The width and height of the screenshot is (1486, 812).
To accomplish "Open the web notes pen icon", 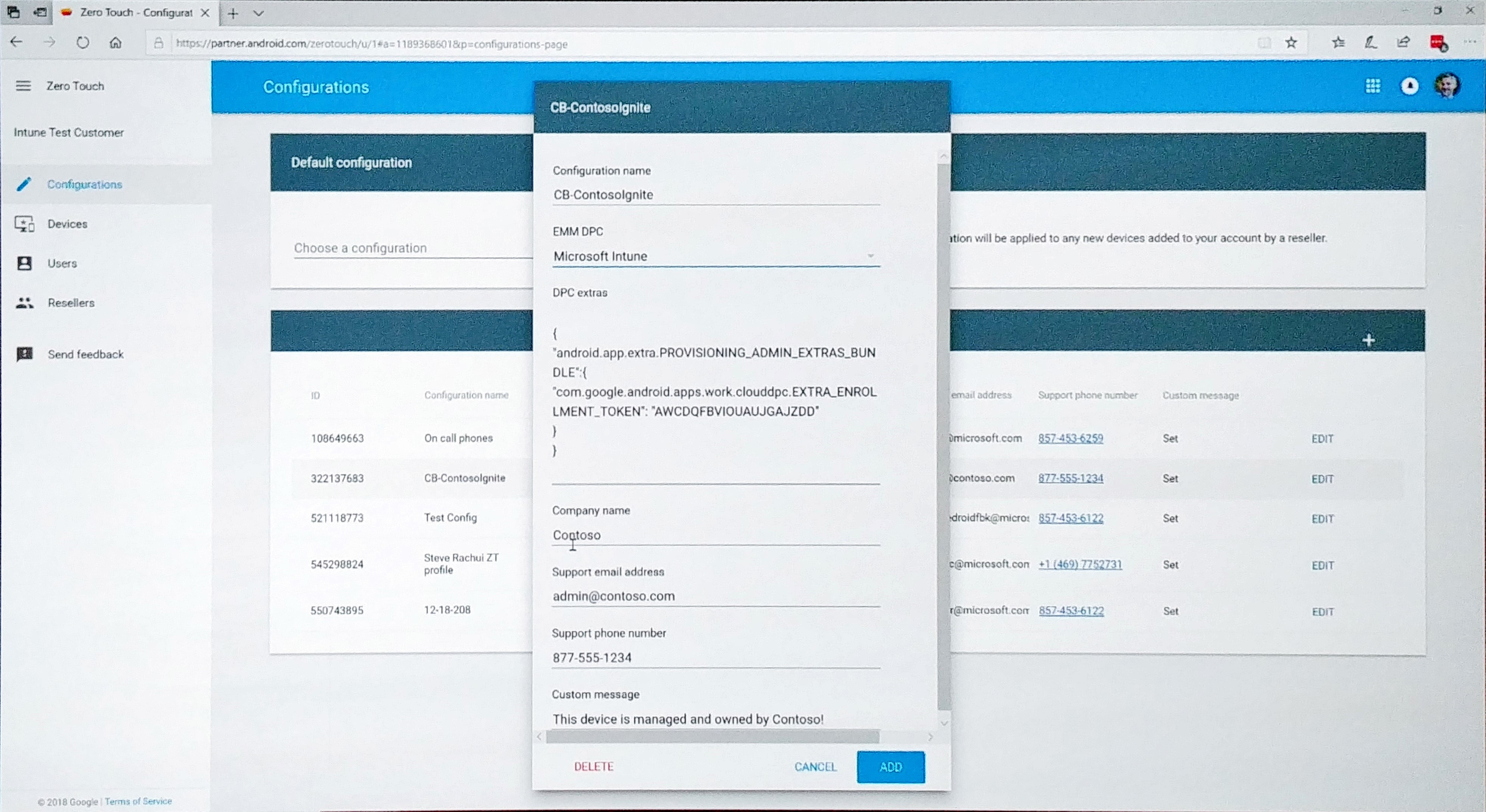I will point(1371,42).
